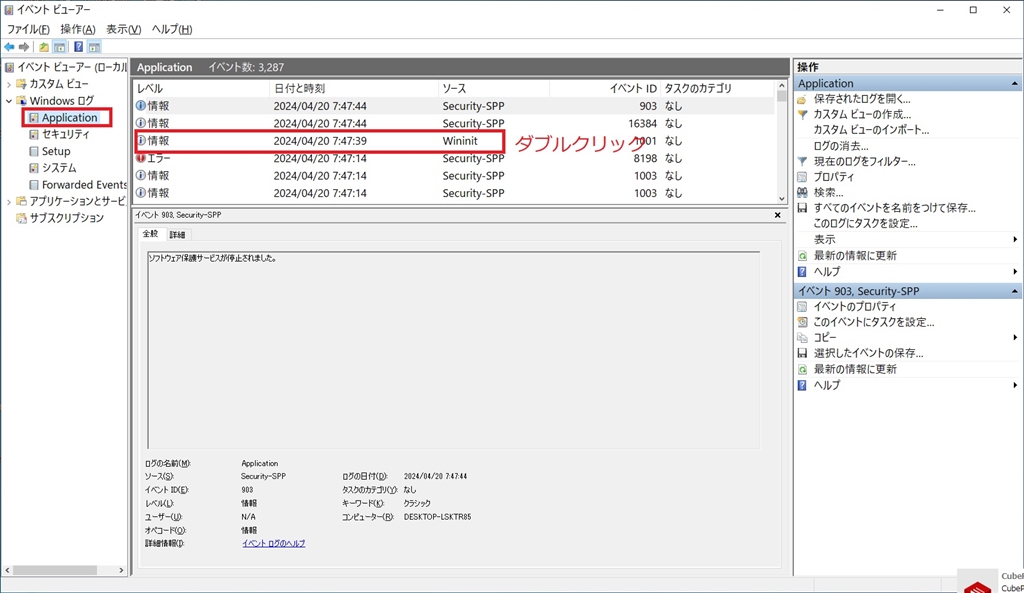
Task: Click the error icon on the エラー event row
Action: click(140, 158)
